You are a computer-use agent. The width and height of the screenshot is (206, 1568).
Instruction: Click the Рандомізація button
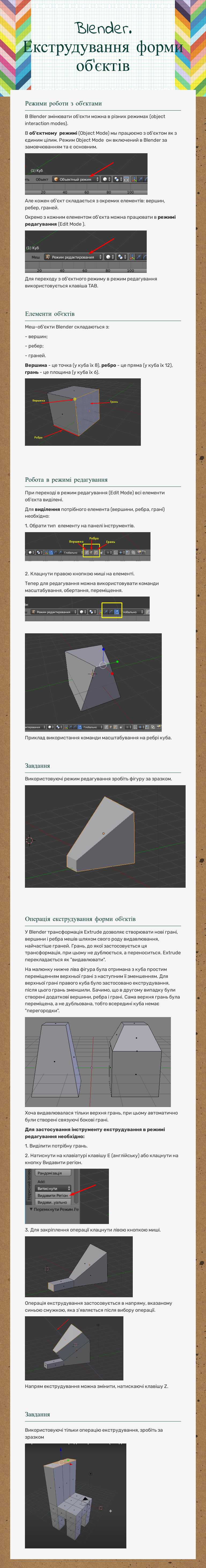53,1173
